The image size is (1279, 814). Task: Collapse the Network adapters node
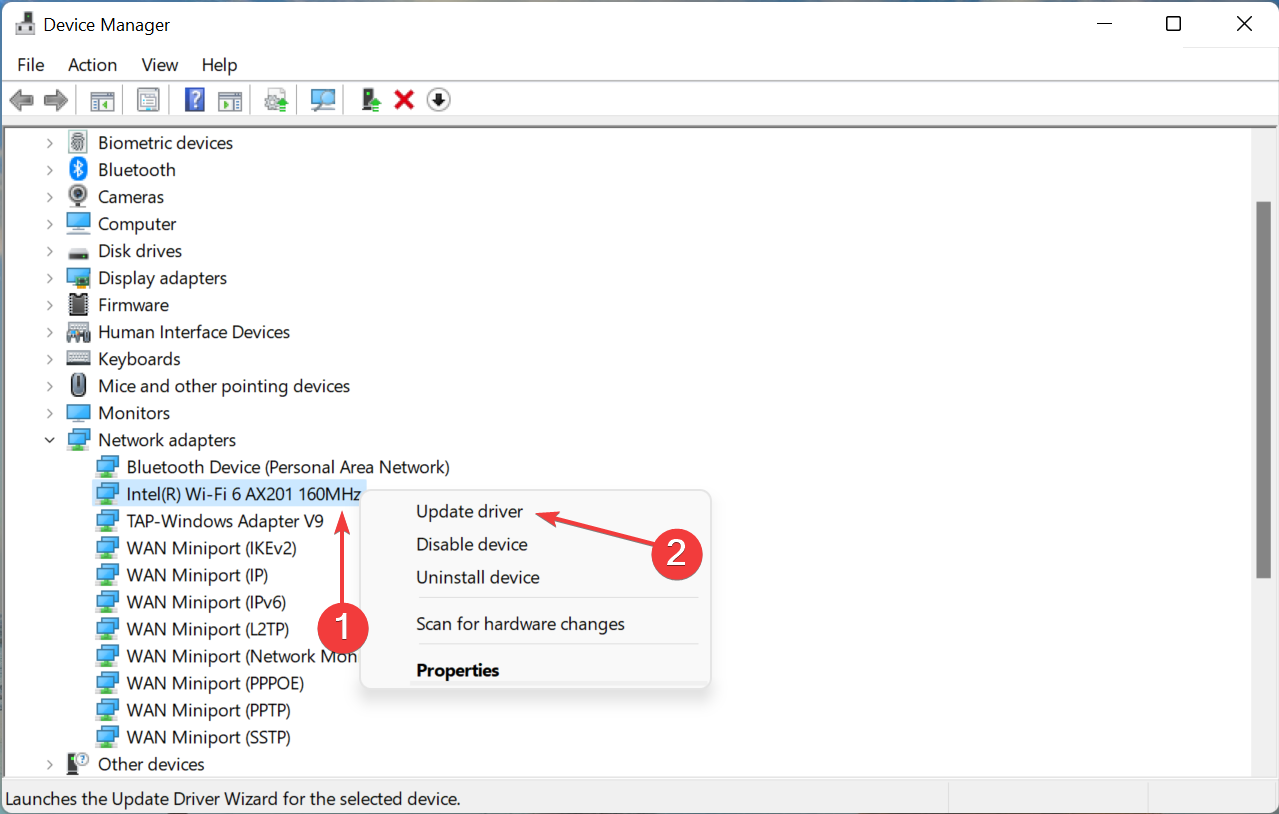[50, 440]
